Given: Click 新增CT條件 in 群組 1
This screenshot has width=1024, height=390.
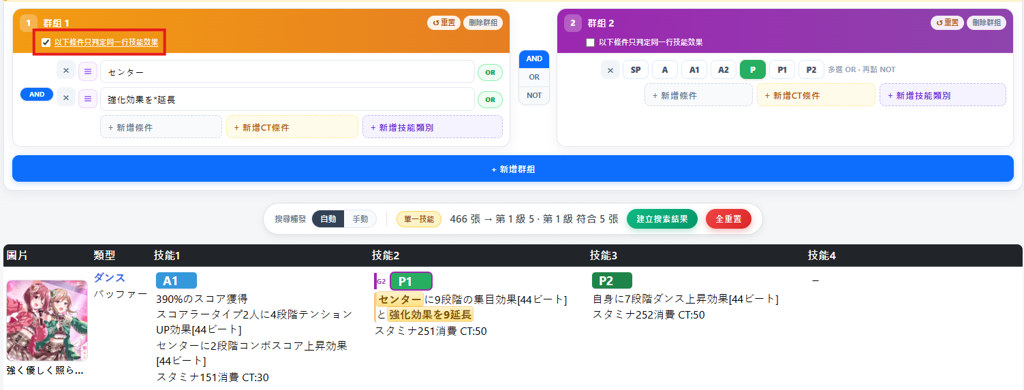Looking at the screenshot, I should (293, 127).
